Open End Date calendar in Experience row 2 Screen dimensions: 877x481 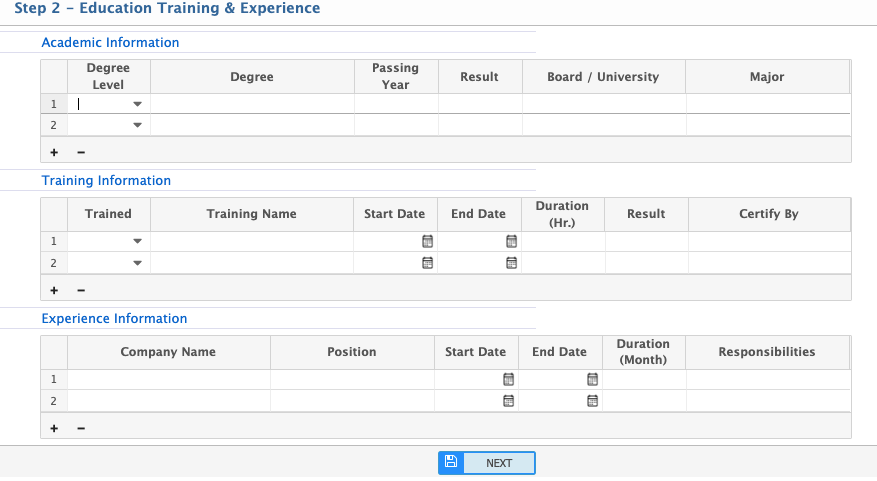[592, 401]
